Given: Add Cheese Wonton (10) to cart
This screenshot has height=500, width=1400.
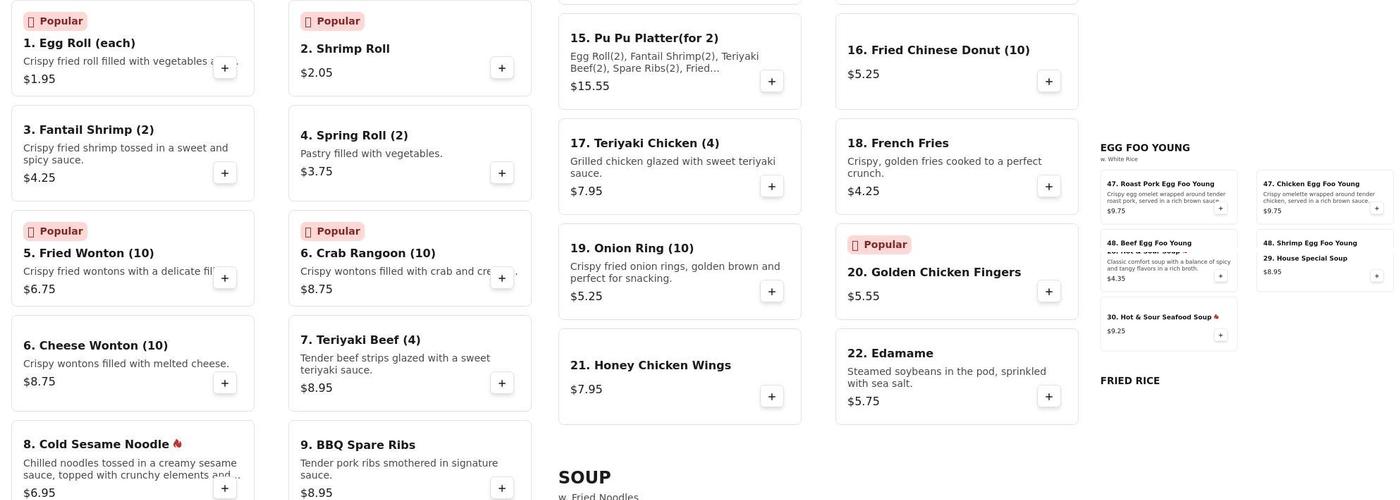Looking at the screenshot, I should 225,383.
